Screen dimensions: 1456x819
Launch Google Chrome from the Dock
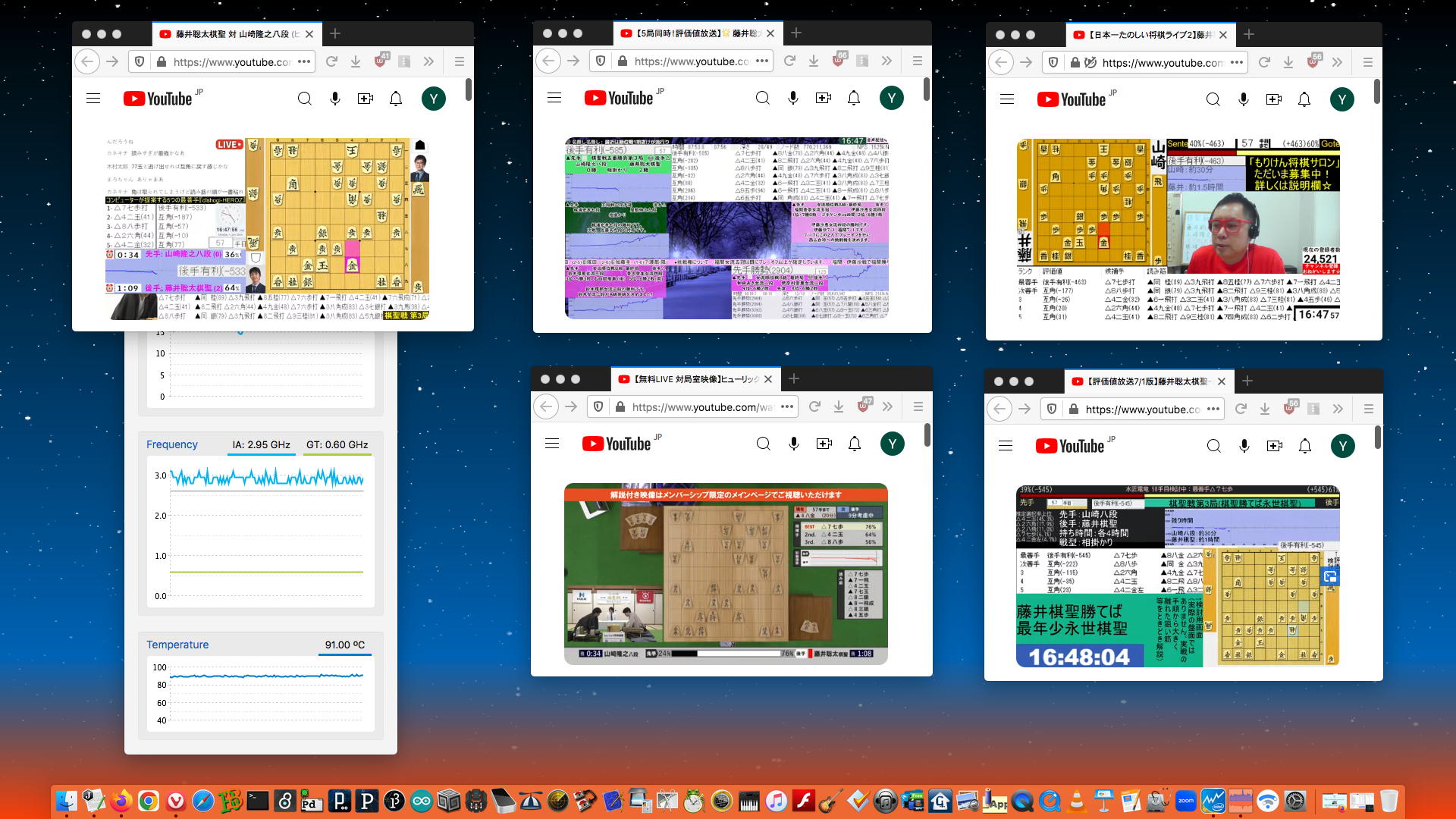click(149, 801)
